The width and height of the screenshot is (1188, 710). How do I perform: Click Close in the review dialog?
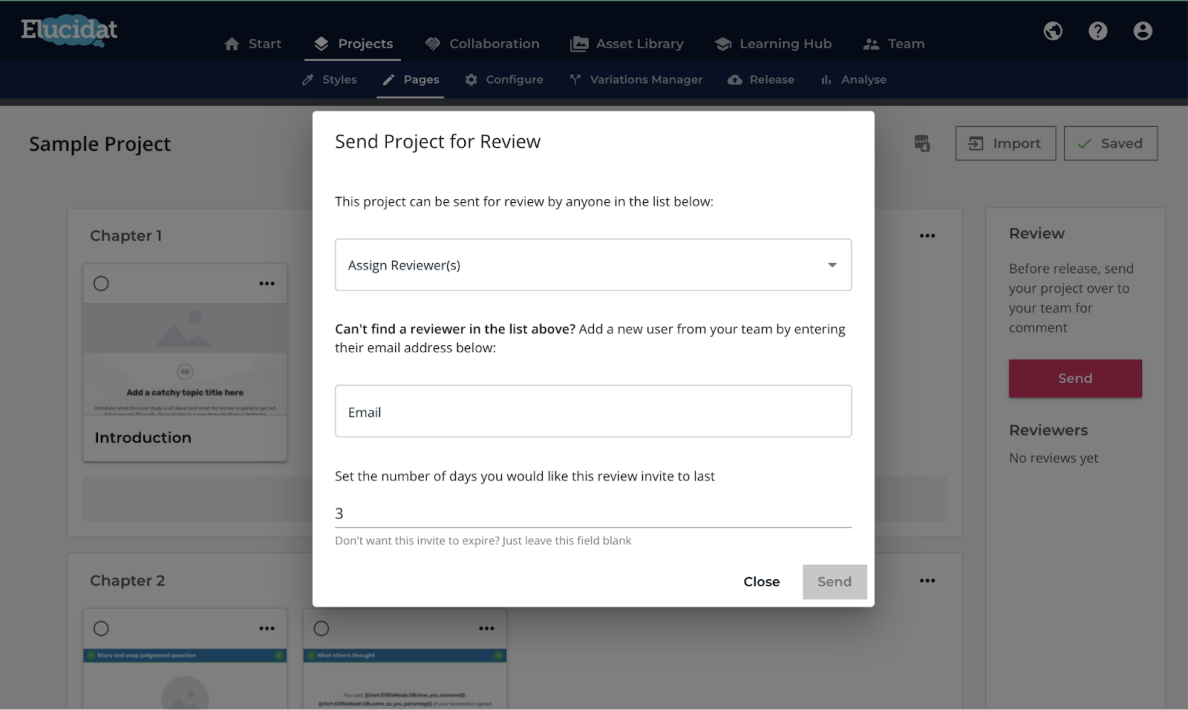click(x=761, y=581)
